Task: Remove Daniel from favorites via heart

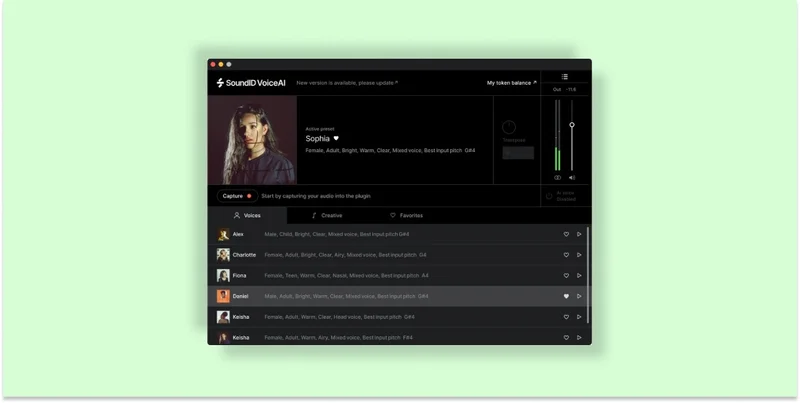Action: (566, 296)
